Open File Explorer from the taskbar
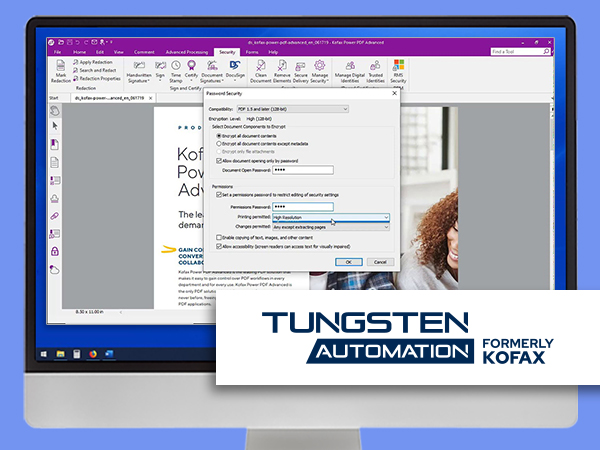The height and width of the screenshot is (450, 600). [x=60, y=354]
